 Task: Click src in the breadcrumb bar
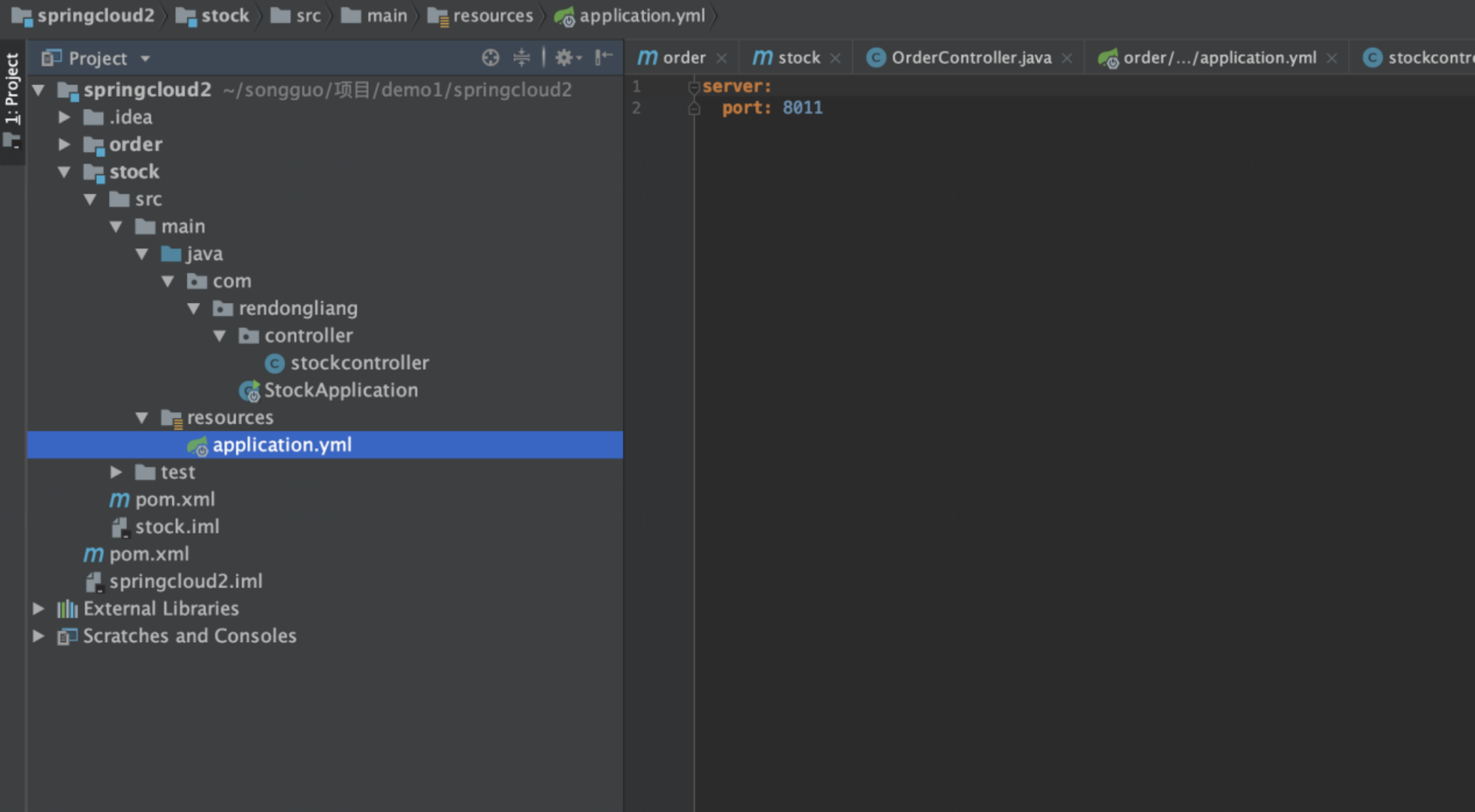pyautogui.click(x=296, y=16)
